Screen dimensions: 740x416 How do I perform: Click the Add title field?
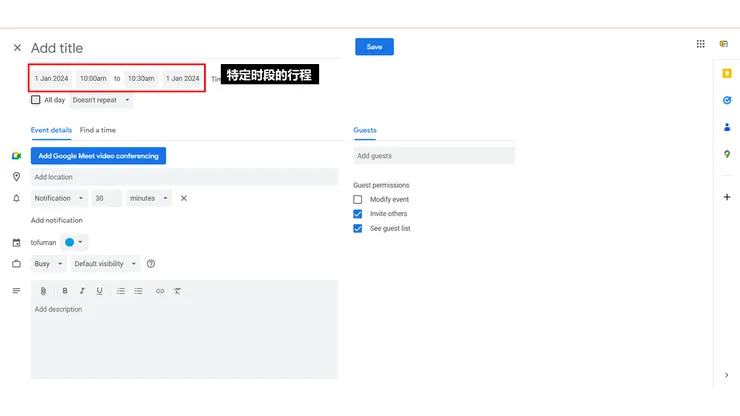(185, 48)
